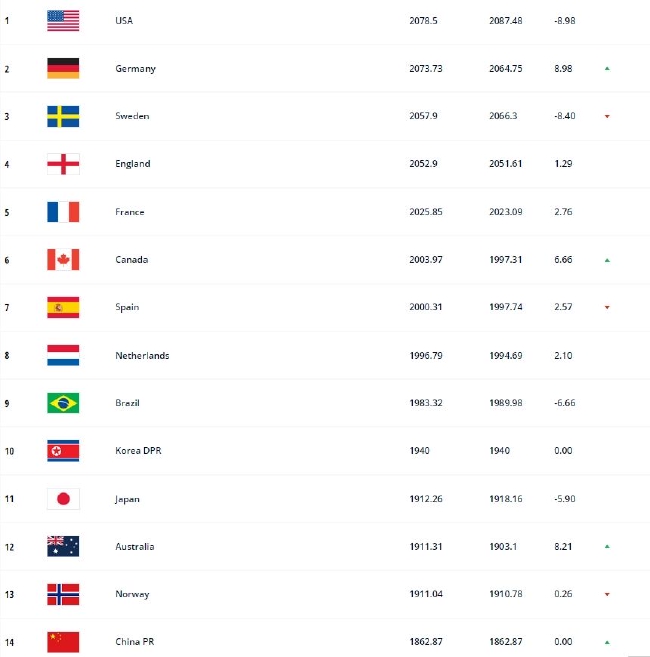This screenshot has height=657, width=650.
Task: Click the England flag icon
Action: tap(63, 164)
